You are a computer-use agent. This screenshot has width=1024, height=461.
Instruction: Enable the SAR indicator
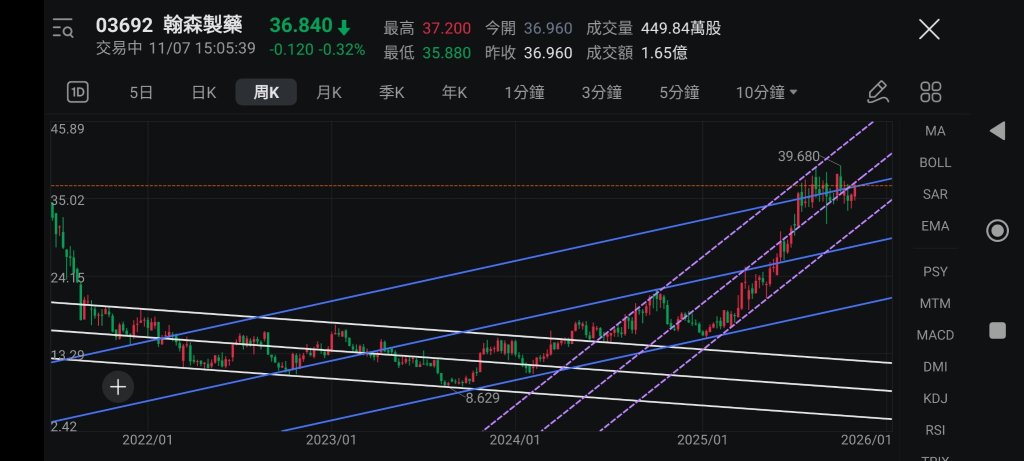pos(935,195)
